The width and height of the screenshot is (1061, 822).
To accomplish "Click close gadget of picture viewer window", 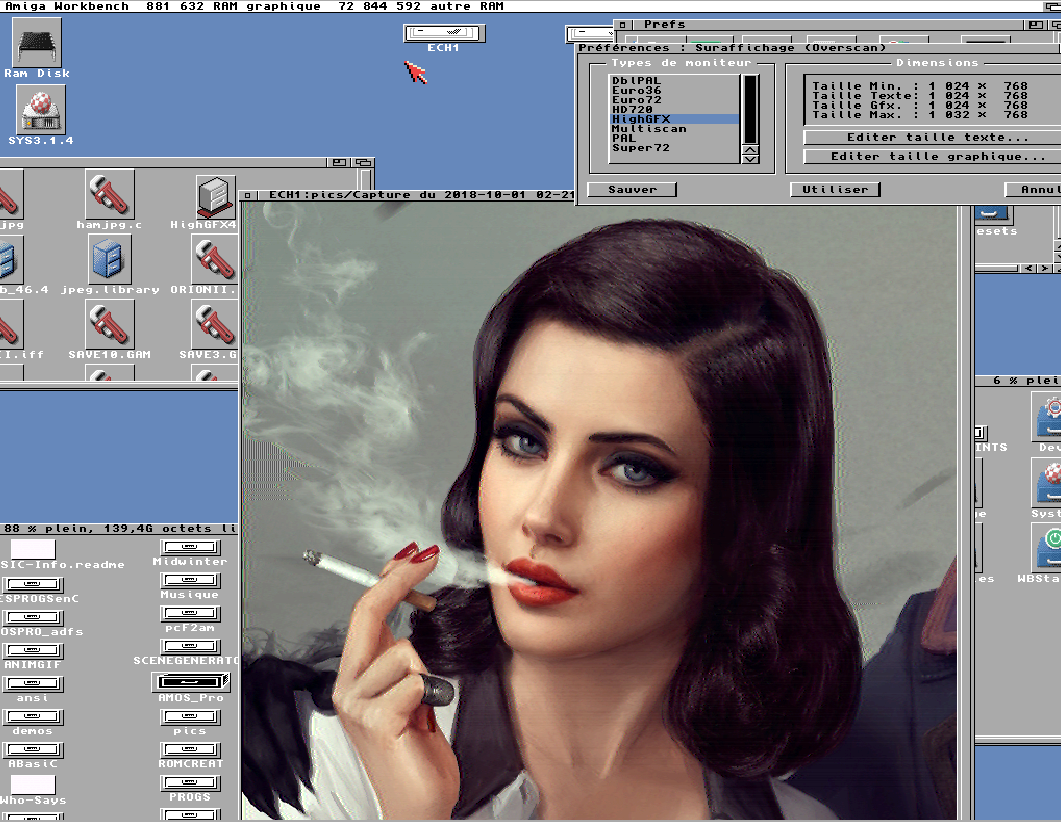I will tap(248, 195).
